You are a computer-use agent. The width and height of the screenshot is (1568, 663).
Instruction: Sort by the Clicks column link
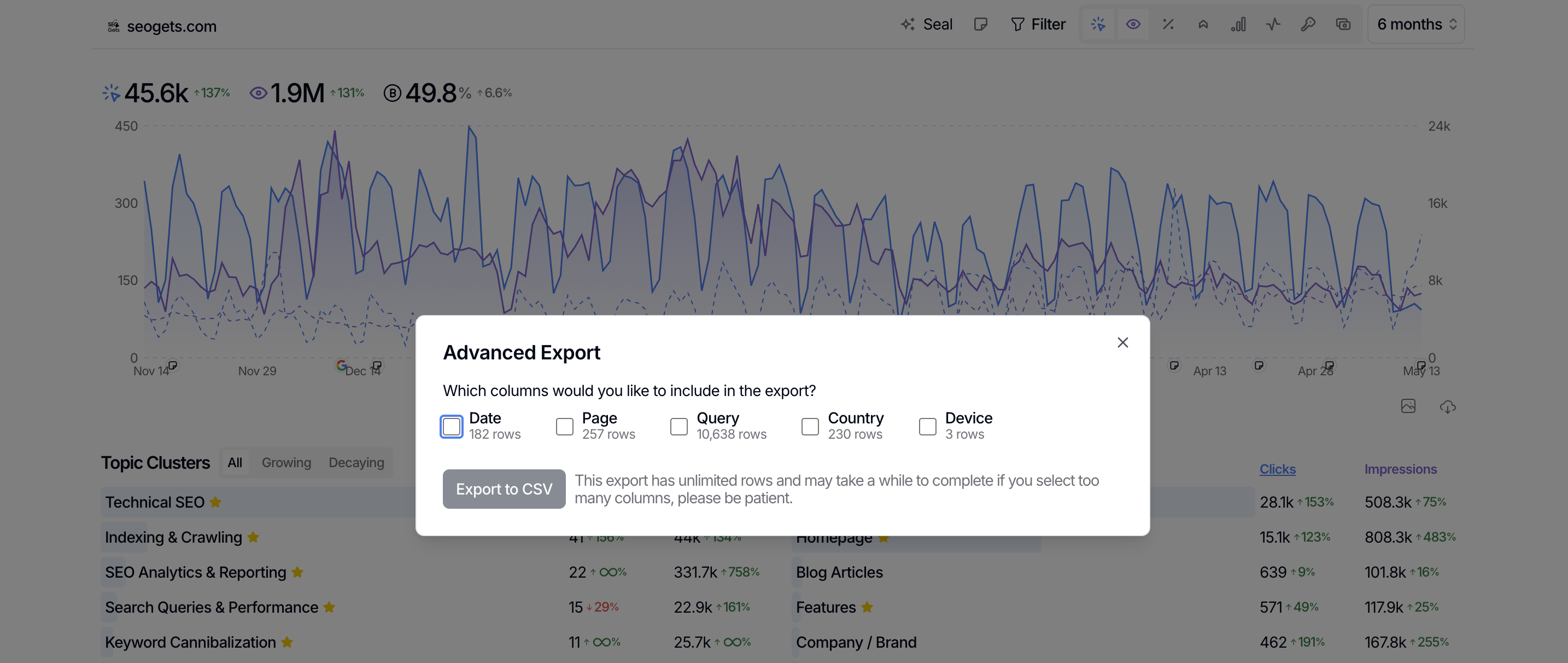(1277, 469)
